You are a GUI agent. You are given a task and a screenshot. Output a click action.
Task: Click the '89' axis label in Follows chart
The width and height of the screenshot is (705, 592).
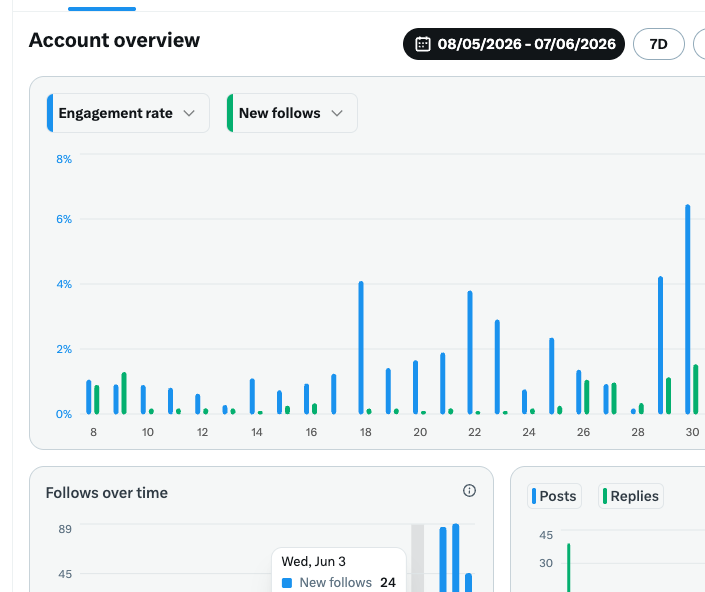[65, 529]
